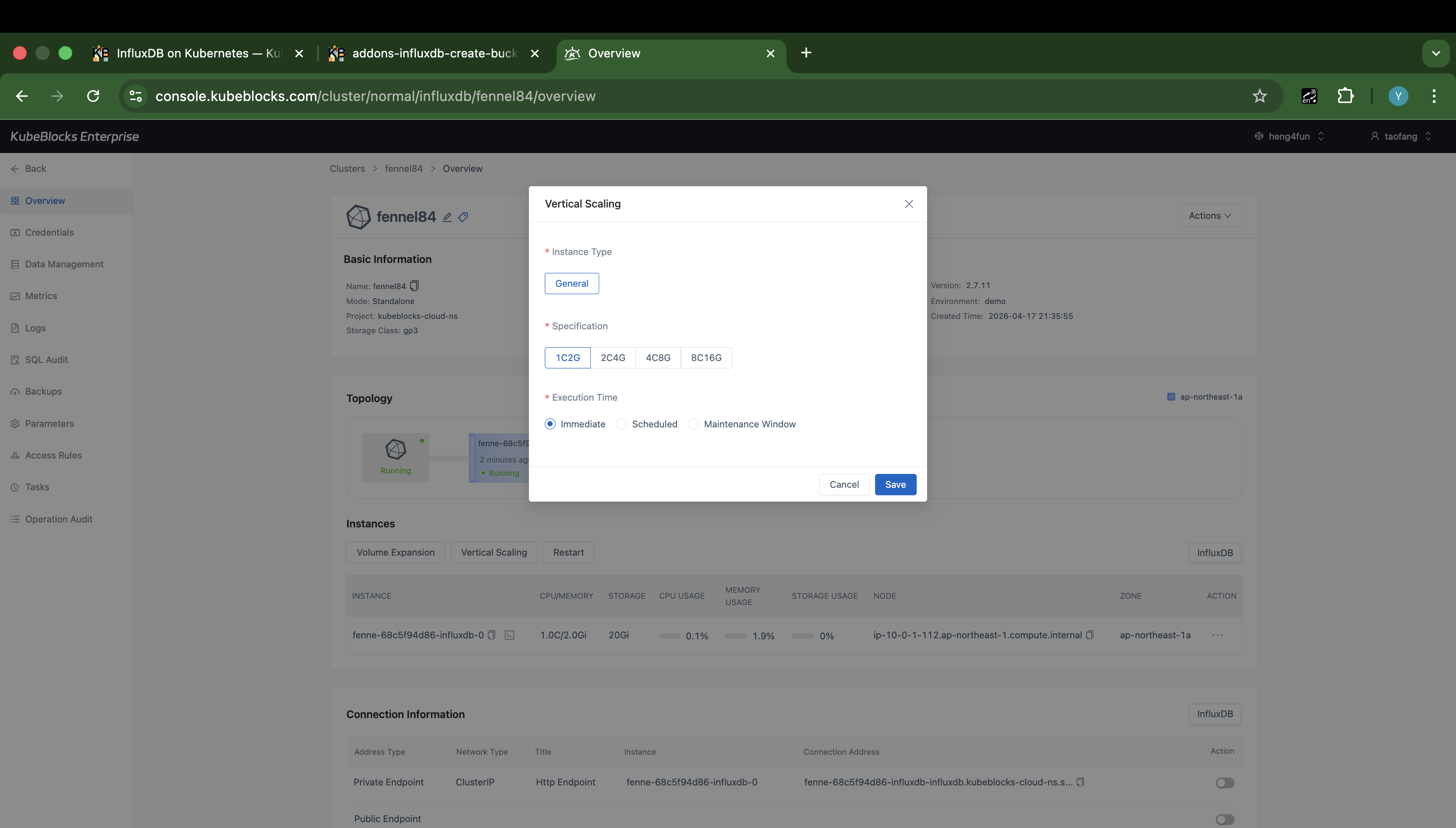This screenshot has width=1456, height=828.
Task: Click the Operation Audit list icon
Action: click(x=15, y=519)
